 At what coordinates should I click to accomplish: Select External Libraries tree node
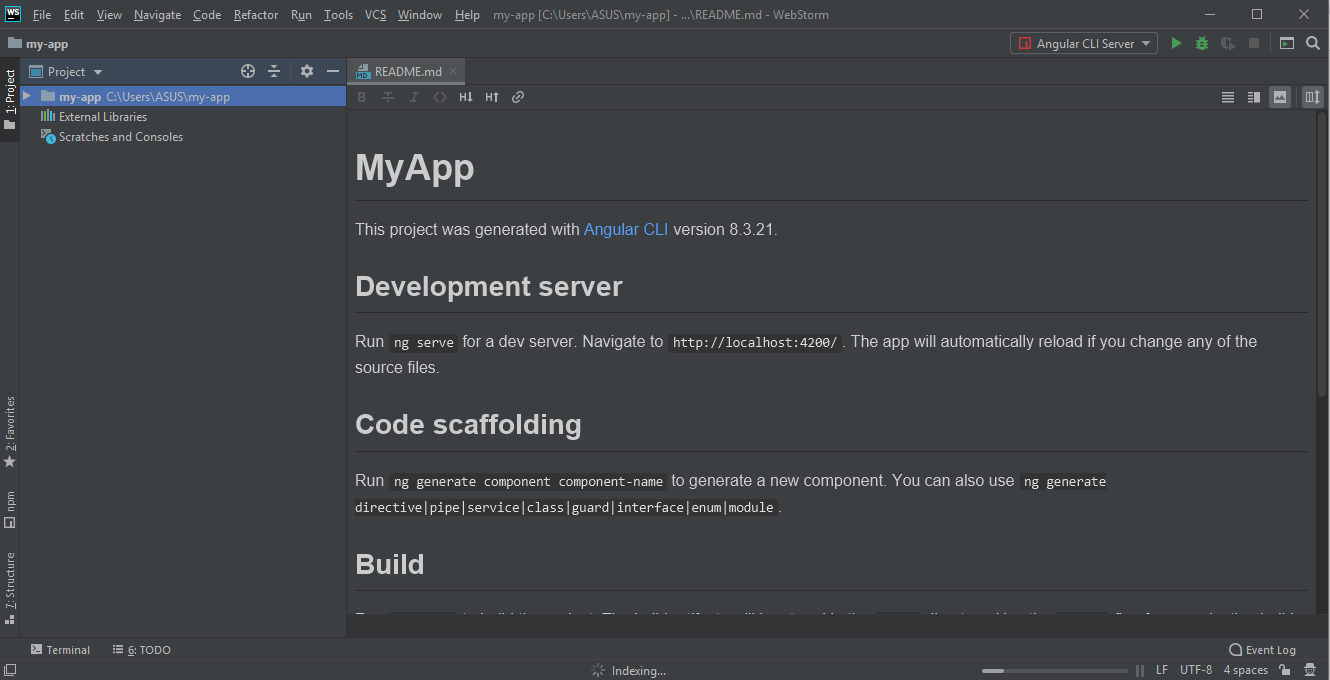(94, 117)
